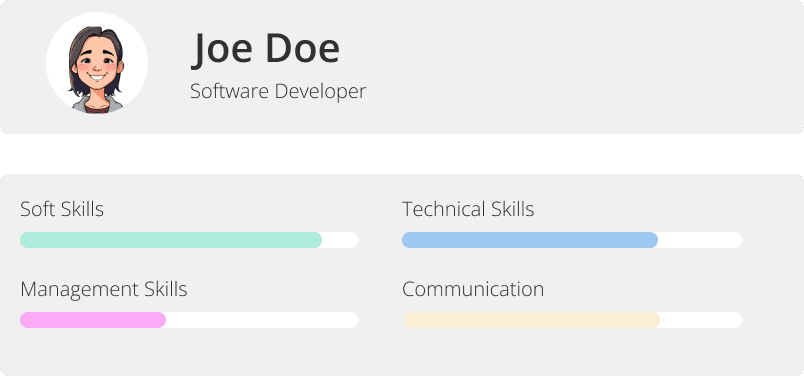Click the right end of green Soft Skills fill

click(x=318, y=240)
